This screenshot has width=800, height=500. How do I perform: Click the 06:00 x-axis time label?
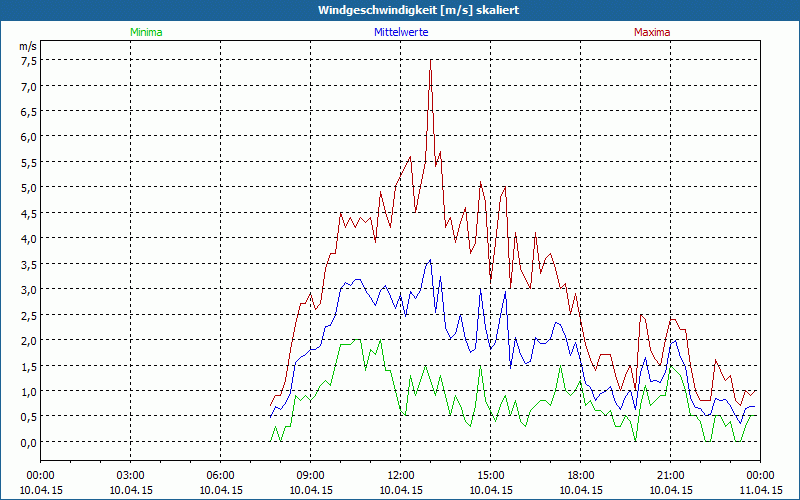tap(220, 476)
